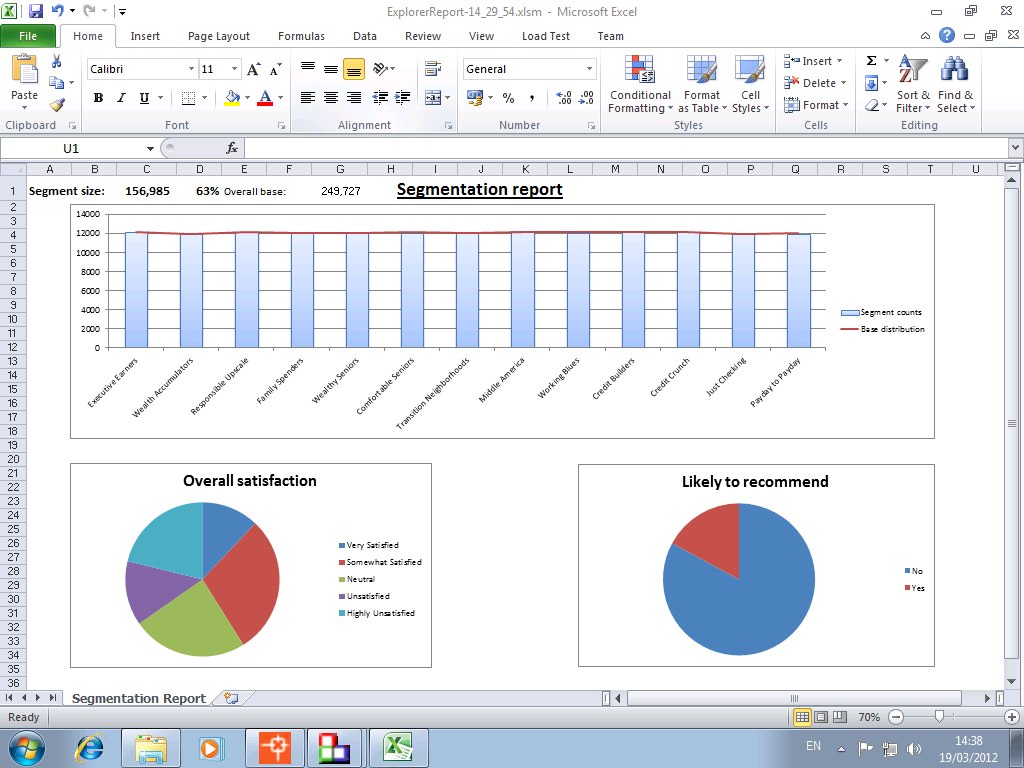Click the horizontal scrollbar thumb
Image resolution: width=1024 pixels, height=768 pixels.
(x=794, y=698)
